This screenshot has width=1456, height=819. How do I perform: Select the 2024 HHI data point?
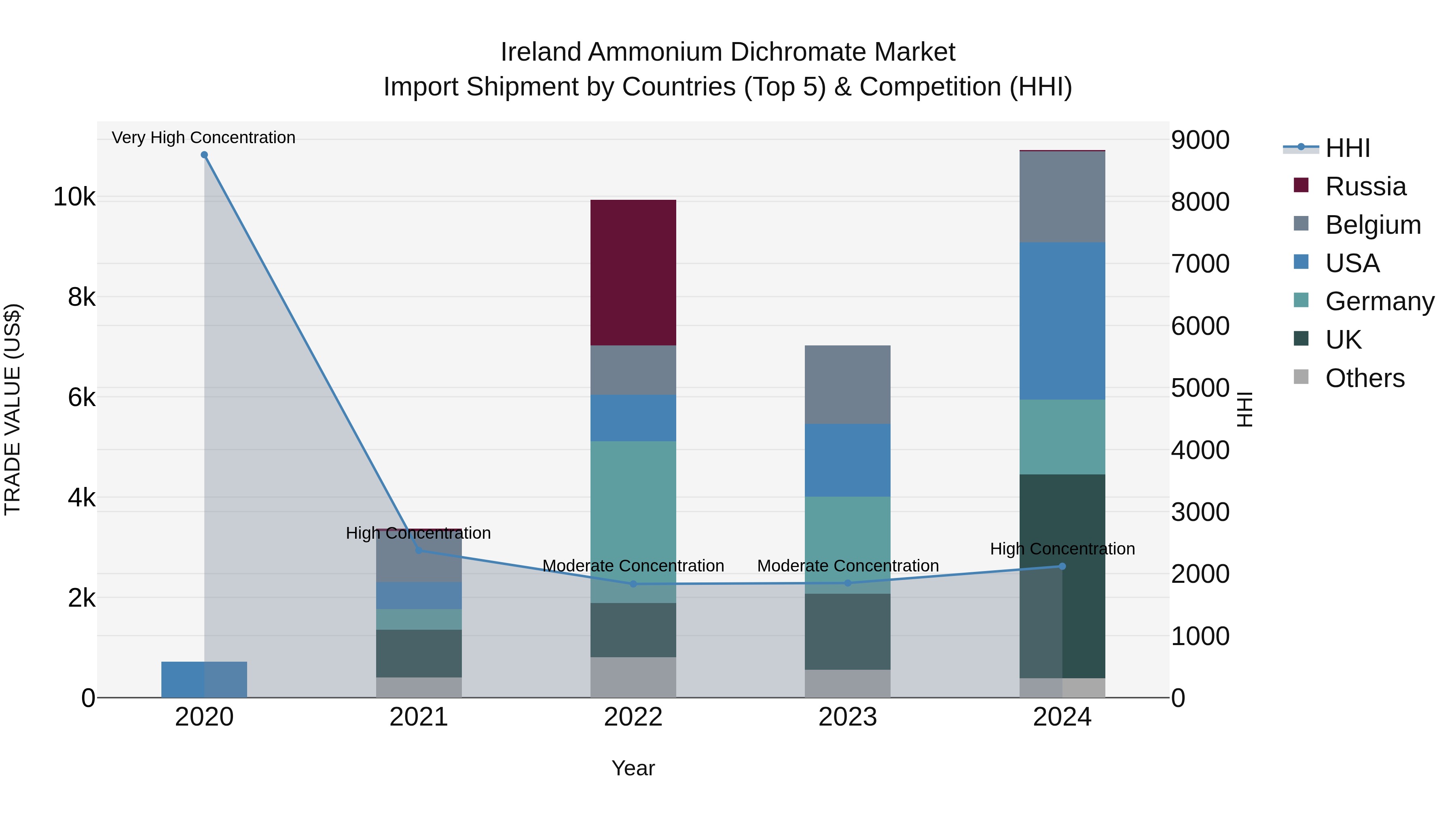[x=1062, y=566]
